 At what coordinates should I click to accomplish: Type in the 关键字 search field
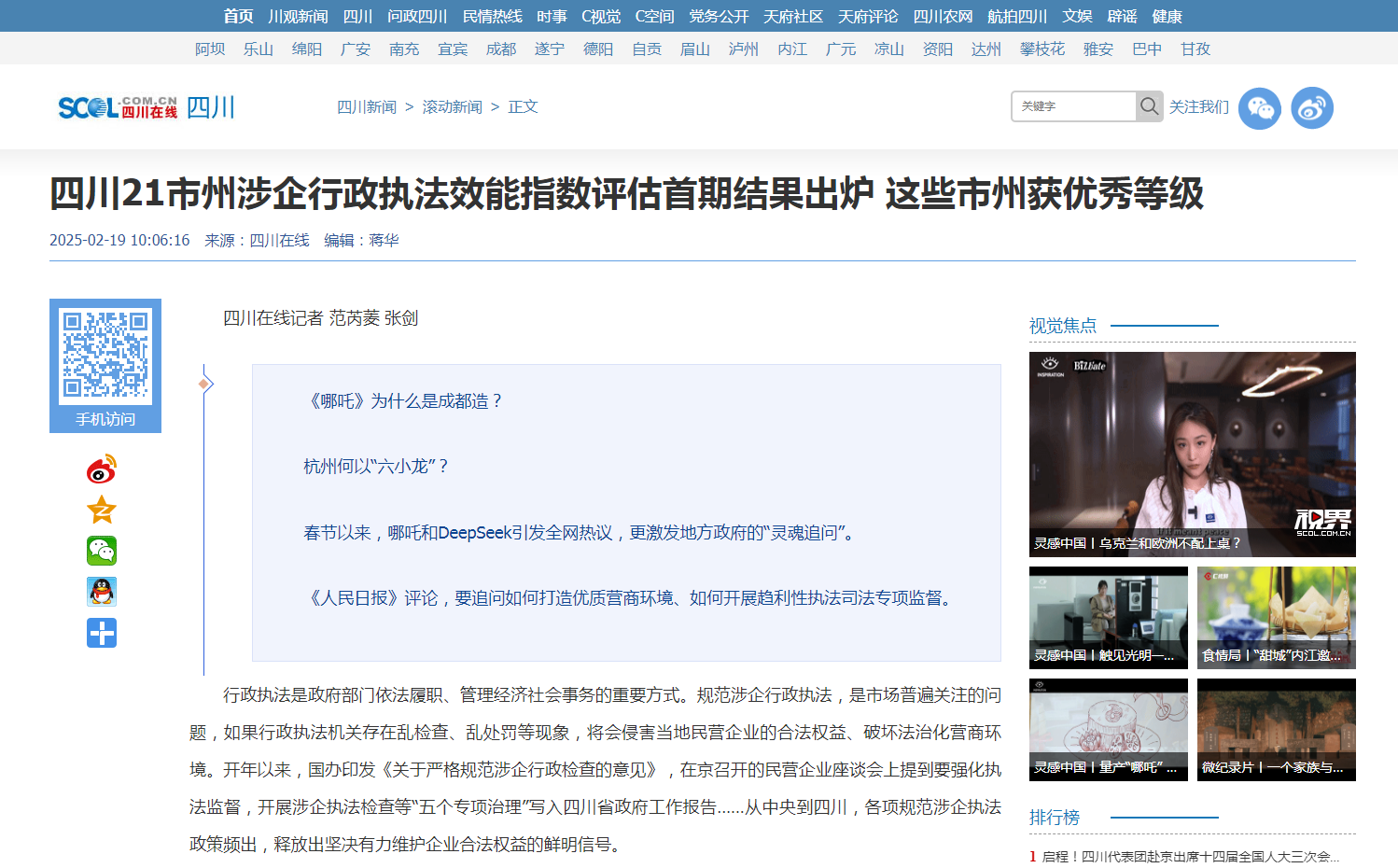[x=1074, y=106]
